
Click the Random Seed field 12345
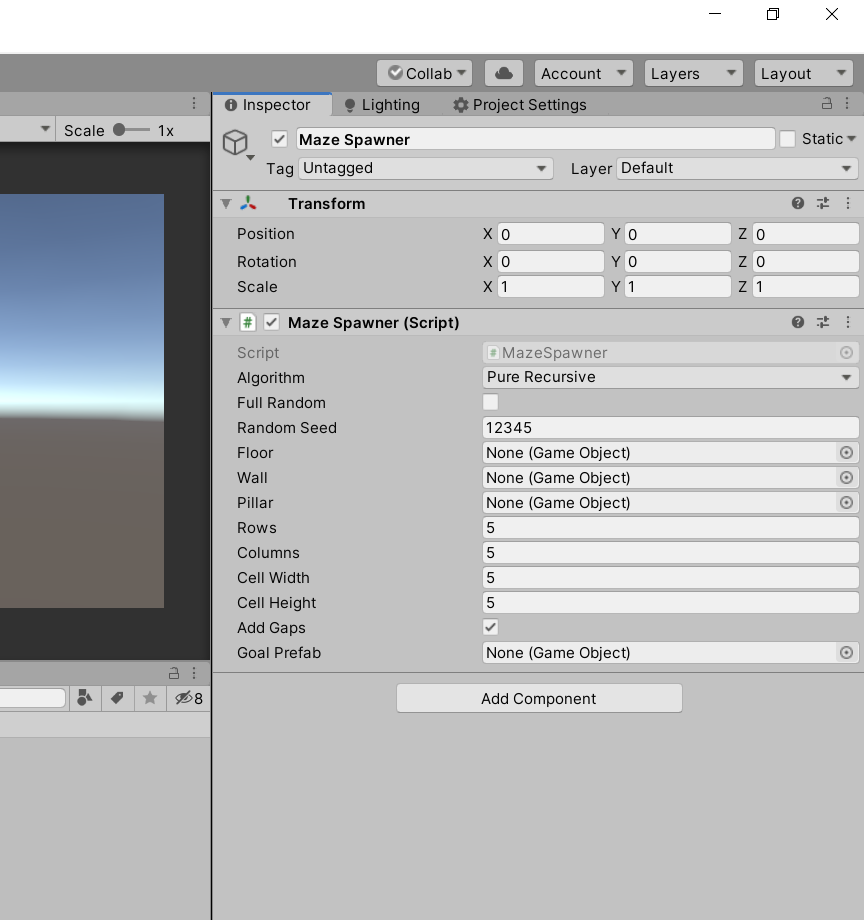tap(670, 428)
